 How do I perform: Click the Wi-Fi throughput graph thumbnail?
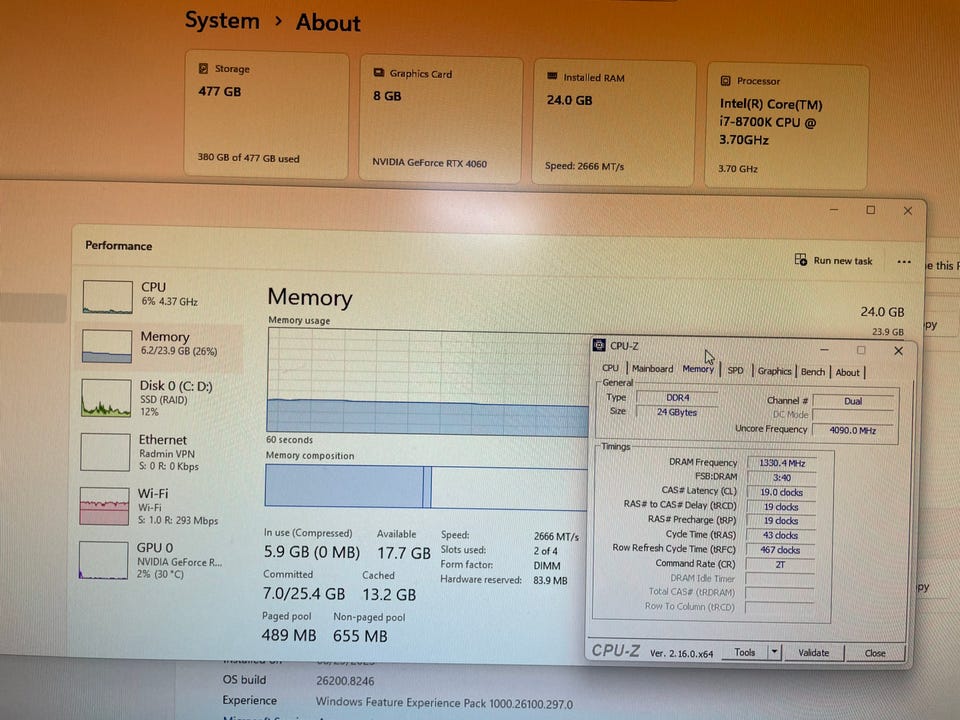[104, 506]
